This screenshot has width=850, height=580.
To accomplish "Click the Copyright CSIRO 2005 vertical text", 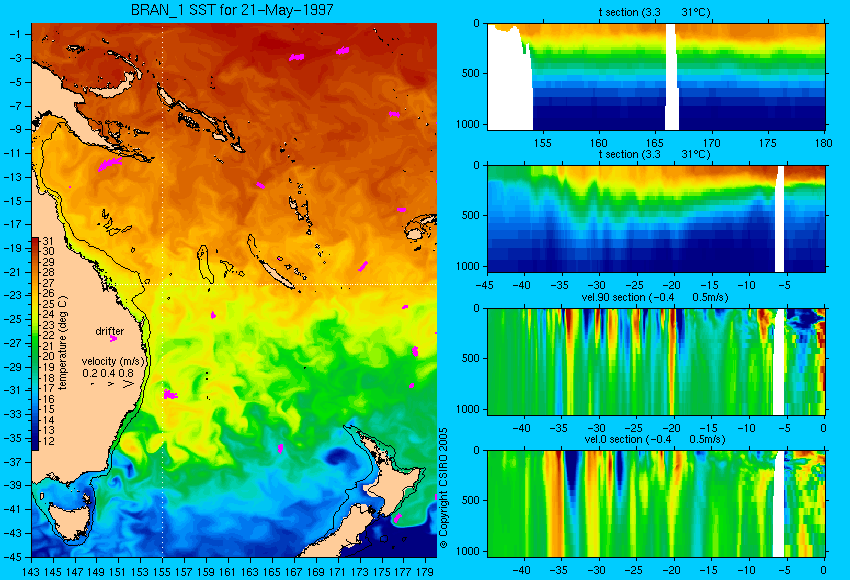I will coord(443,489).
